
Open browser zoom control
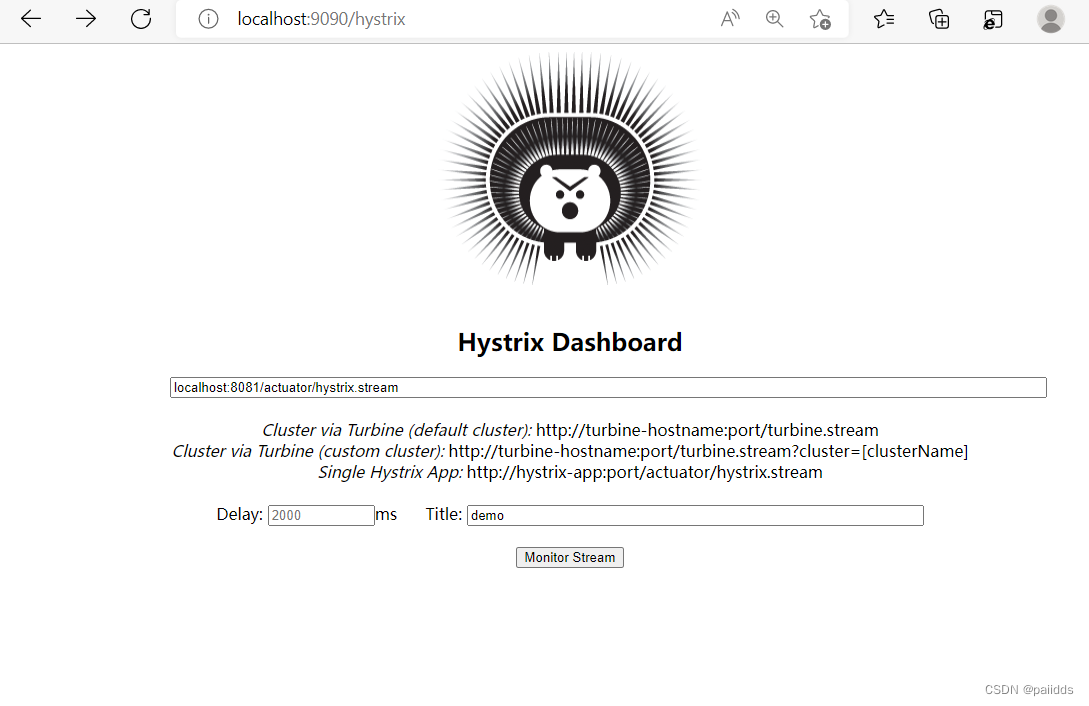774,19
